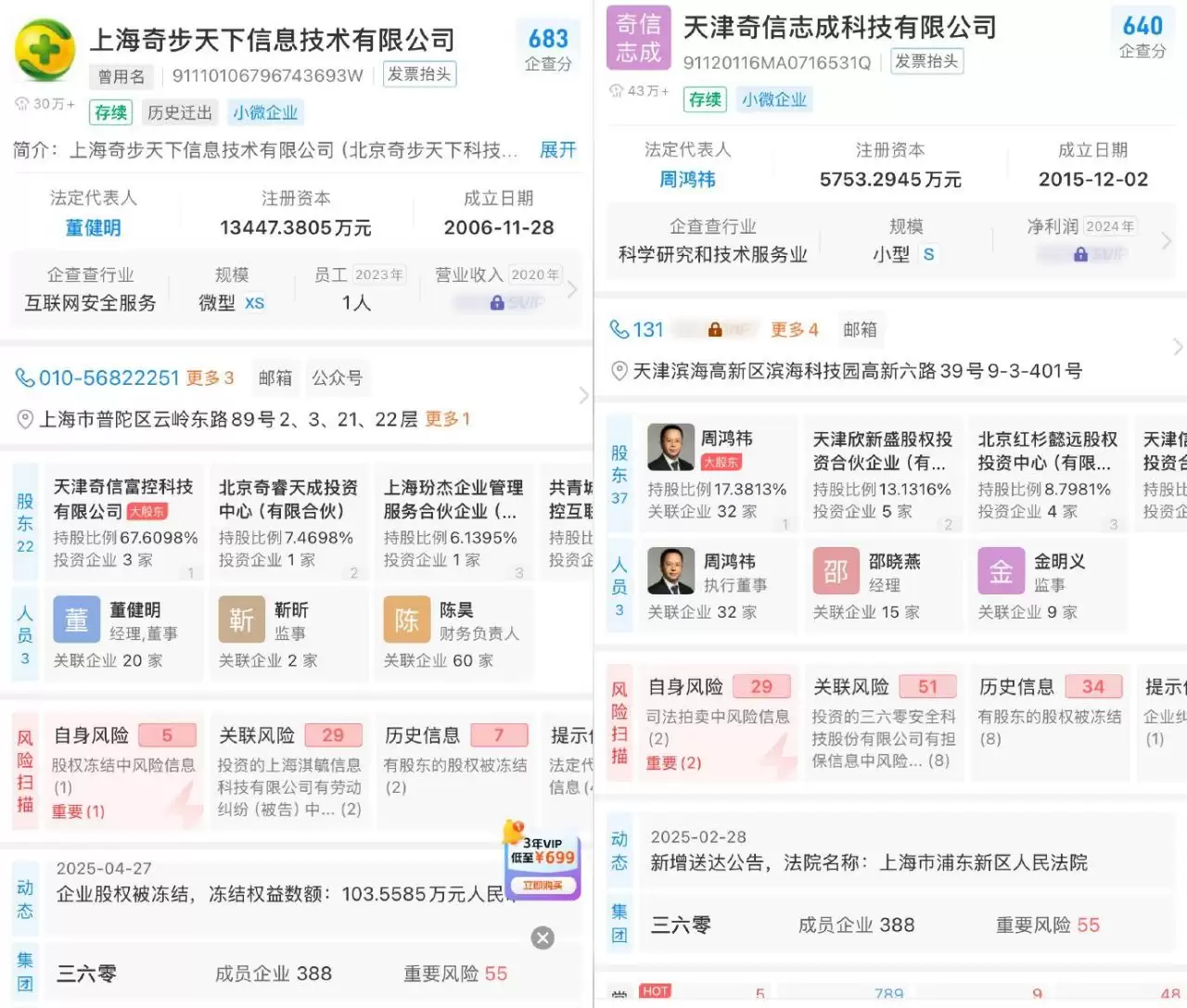Image resolution: width=1187 pixels, height=1008 pixels.
Task: Show 更多4 phone numbers
Action: (x=795, y=329)
